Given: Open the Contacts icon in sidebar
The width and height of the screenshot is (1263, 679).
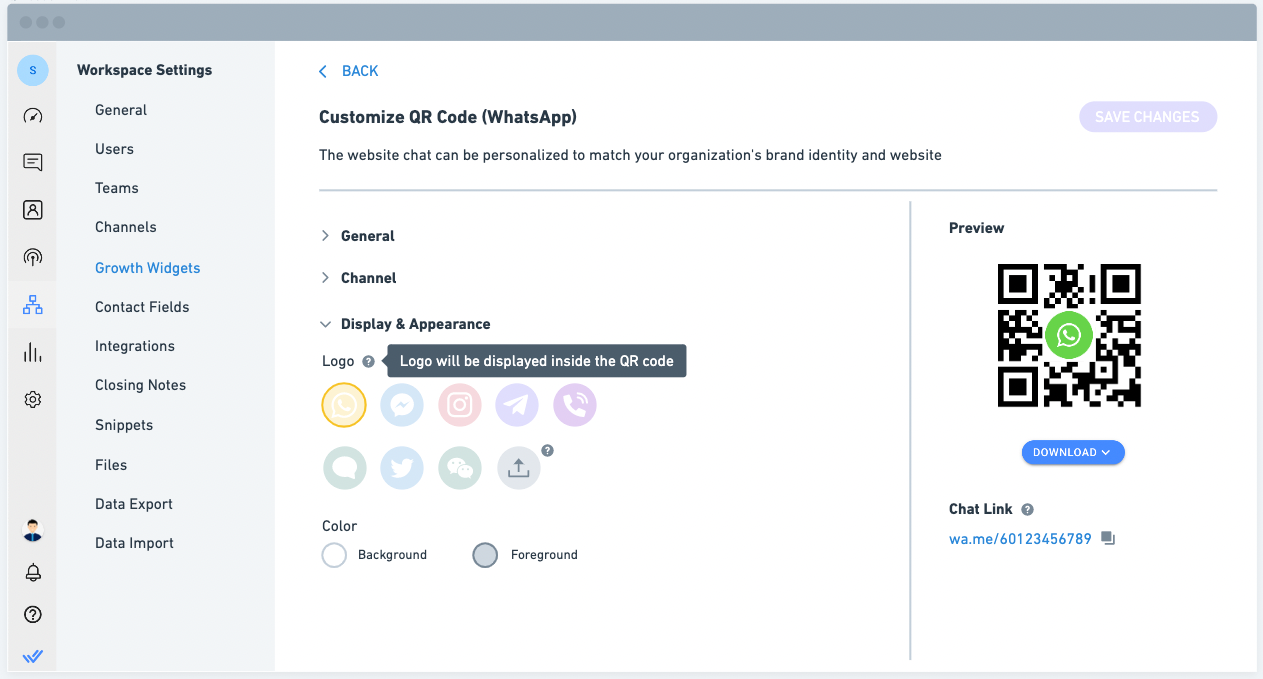Looking at the screenshot, I should coord(33,210).
